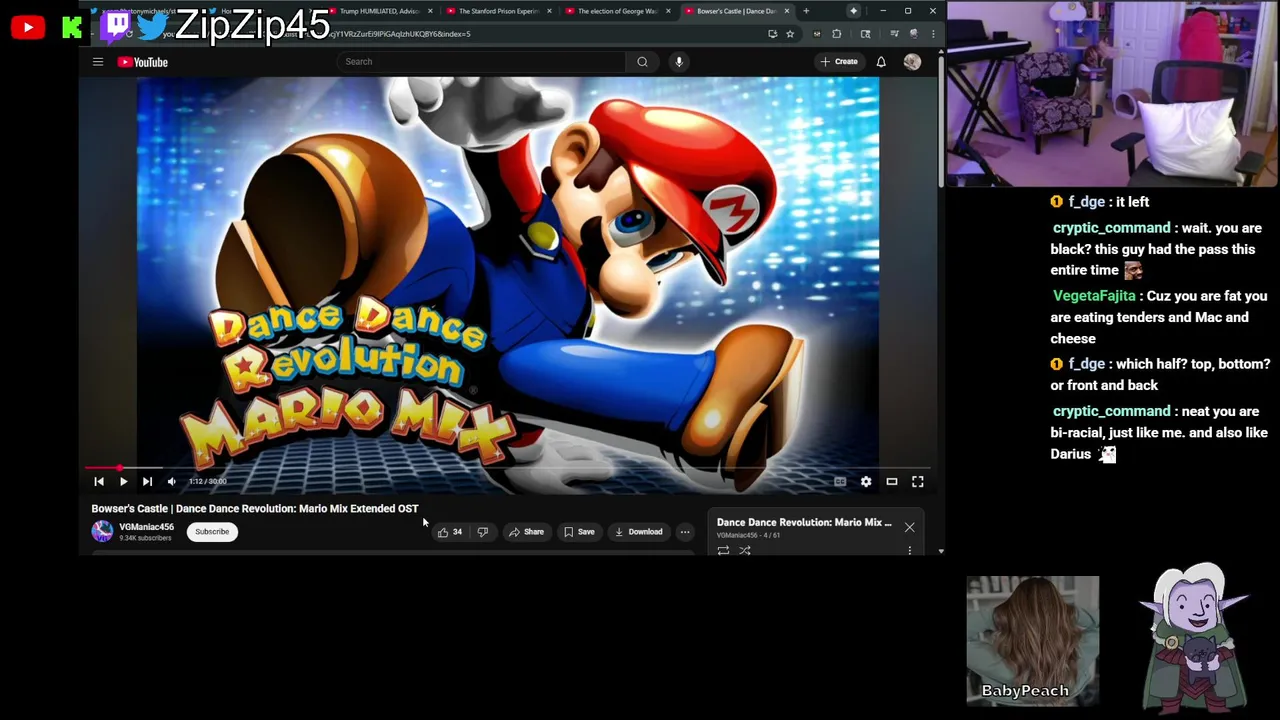Close the Mario Mix playlist panel
The image size is (1280, 720).
coord(910,527)
